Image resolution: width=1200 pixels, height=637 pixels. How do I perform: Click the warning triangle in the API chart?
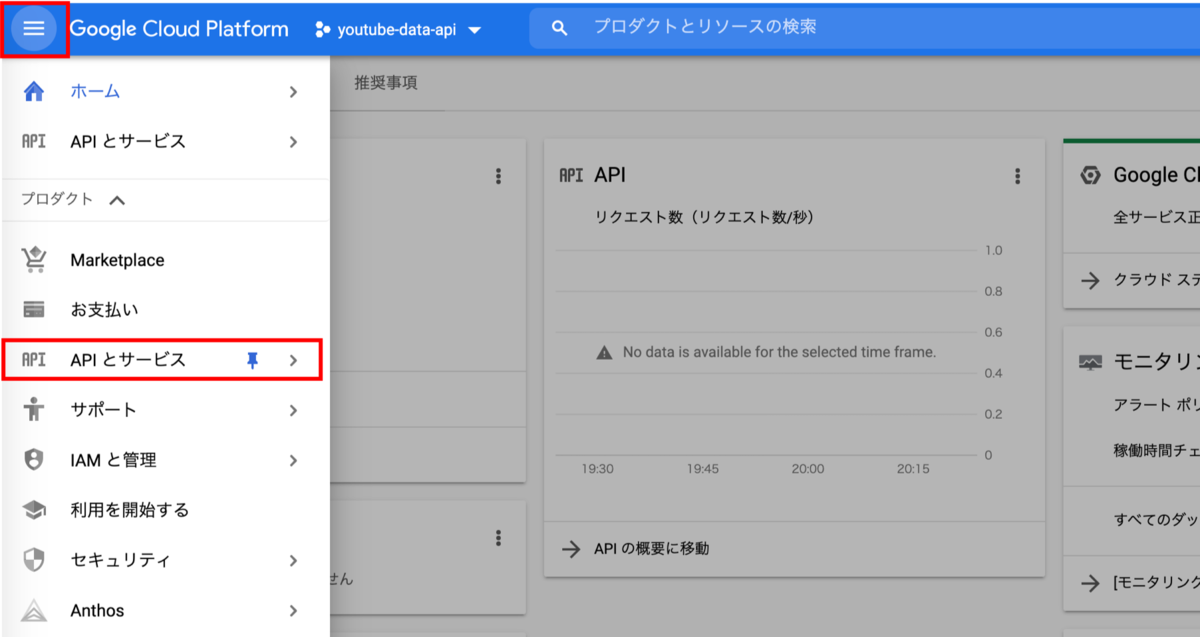[x=604, y=352]
